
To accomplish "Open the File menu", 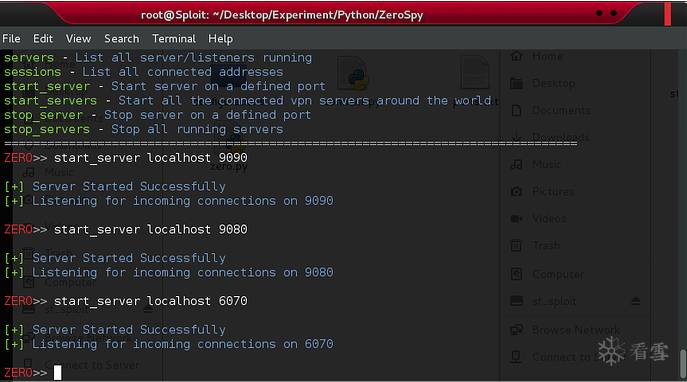I will coord(11,39).
